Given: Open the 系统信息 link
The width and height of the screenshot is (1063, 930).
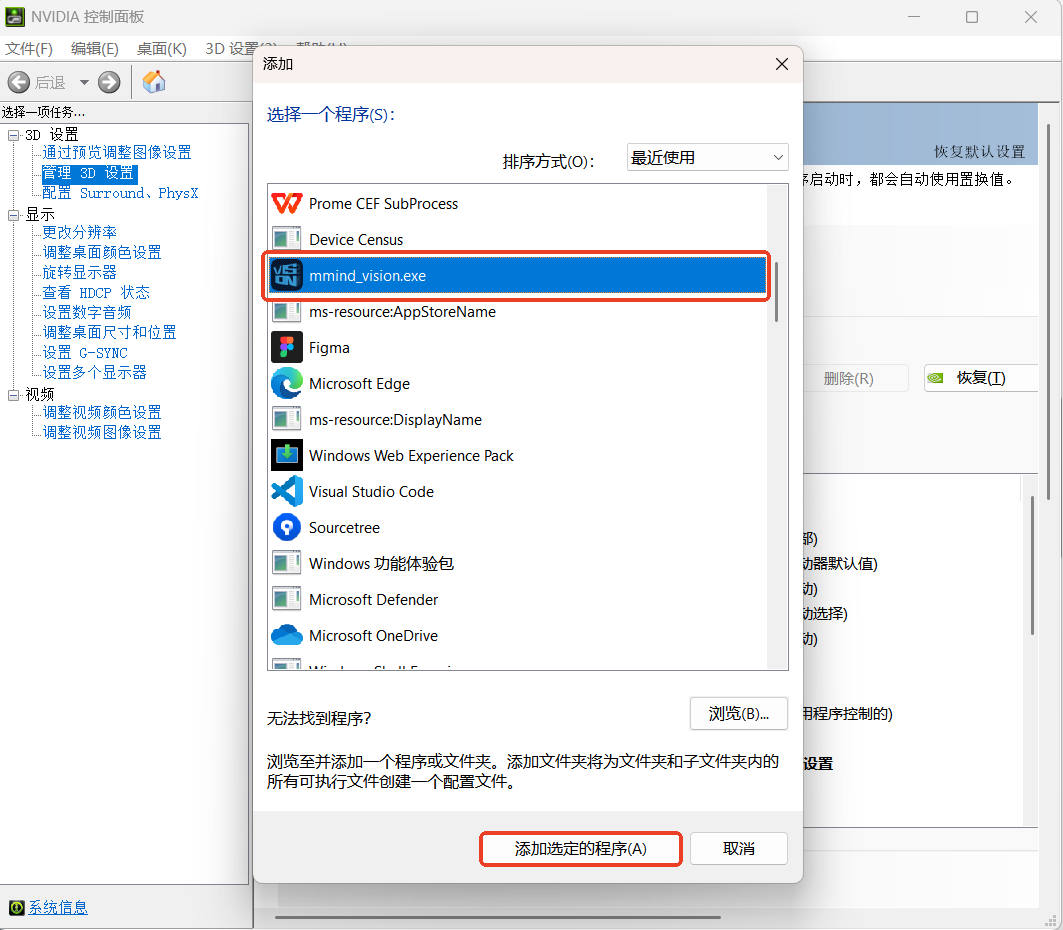Looking at the screenshot, I should point(56,907).
